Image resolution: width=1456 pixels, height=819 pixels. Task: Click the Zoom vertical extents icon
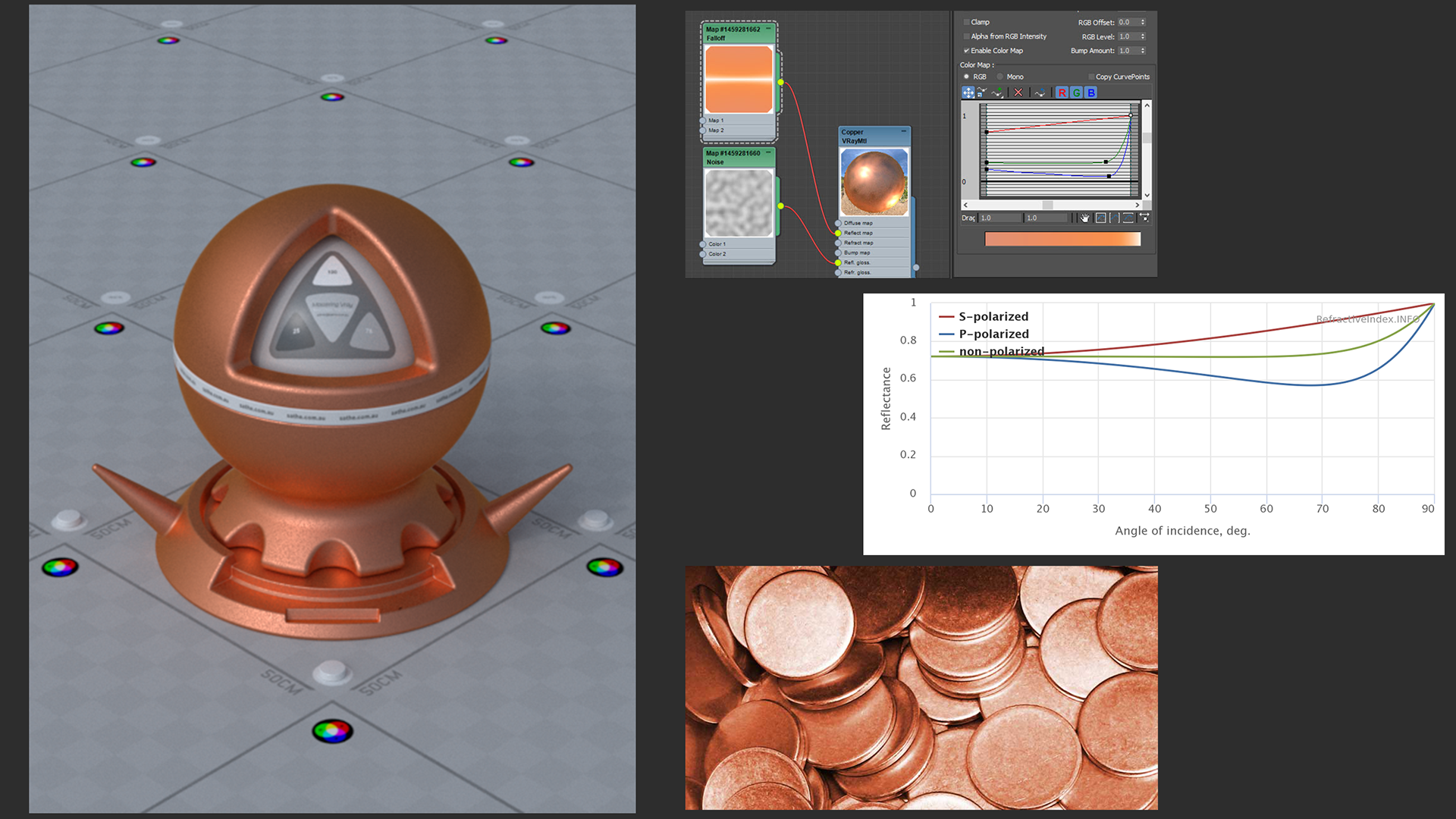tap(1128, 218)
